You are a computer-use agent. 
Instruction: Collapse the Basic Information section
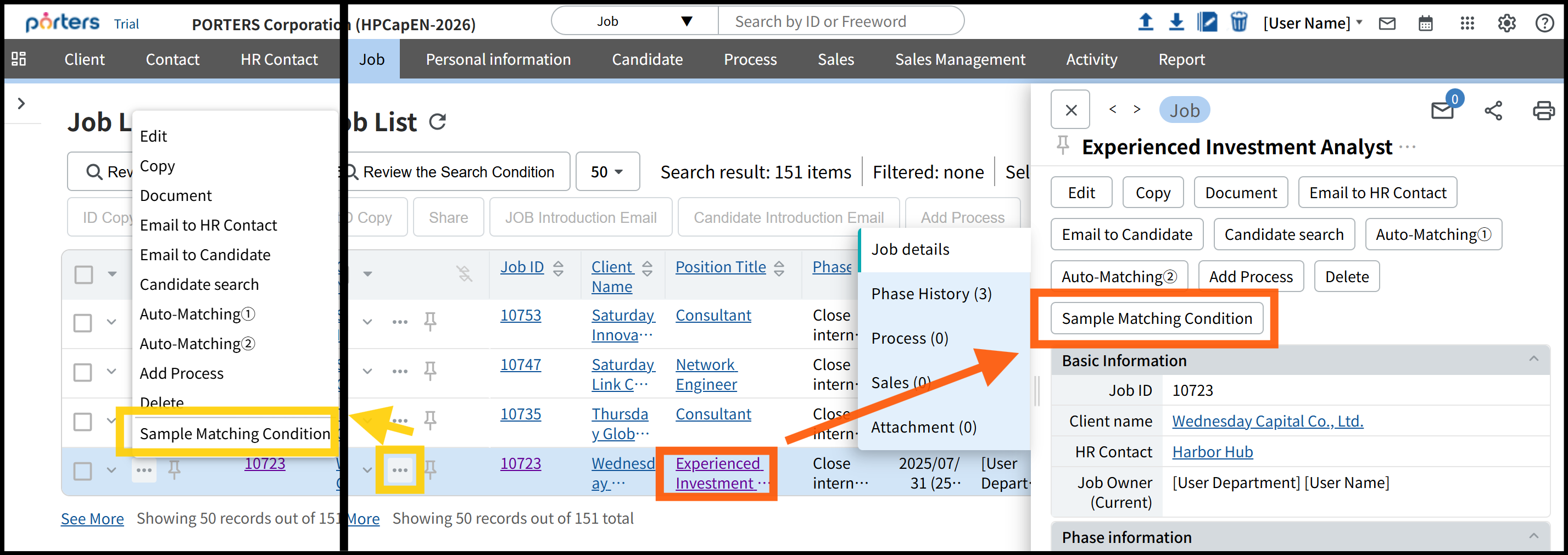(1533, 360)
